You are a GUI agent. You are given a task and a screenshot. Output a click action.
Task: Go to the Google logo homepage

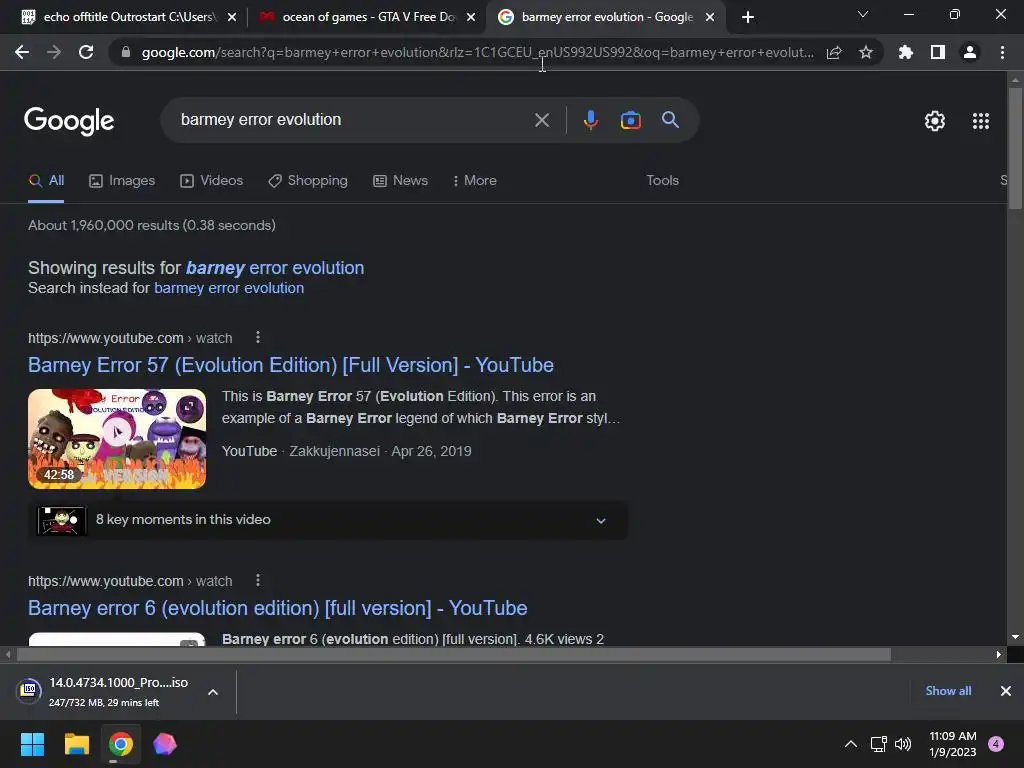(69, 121)
